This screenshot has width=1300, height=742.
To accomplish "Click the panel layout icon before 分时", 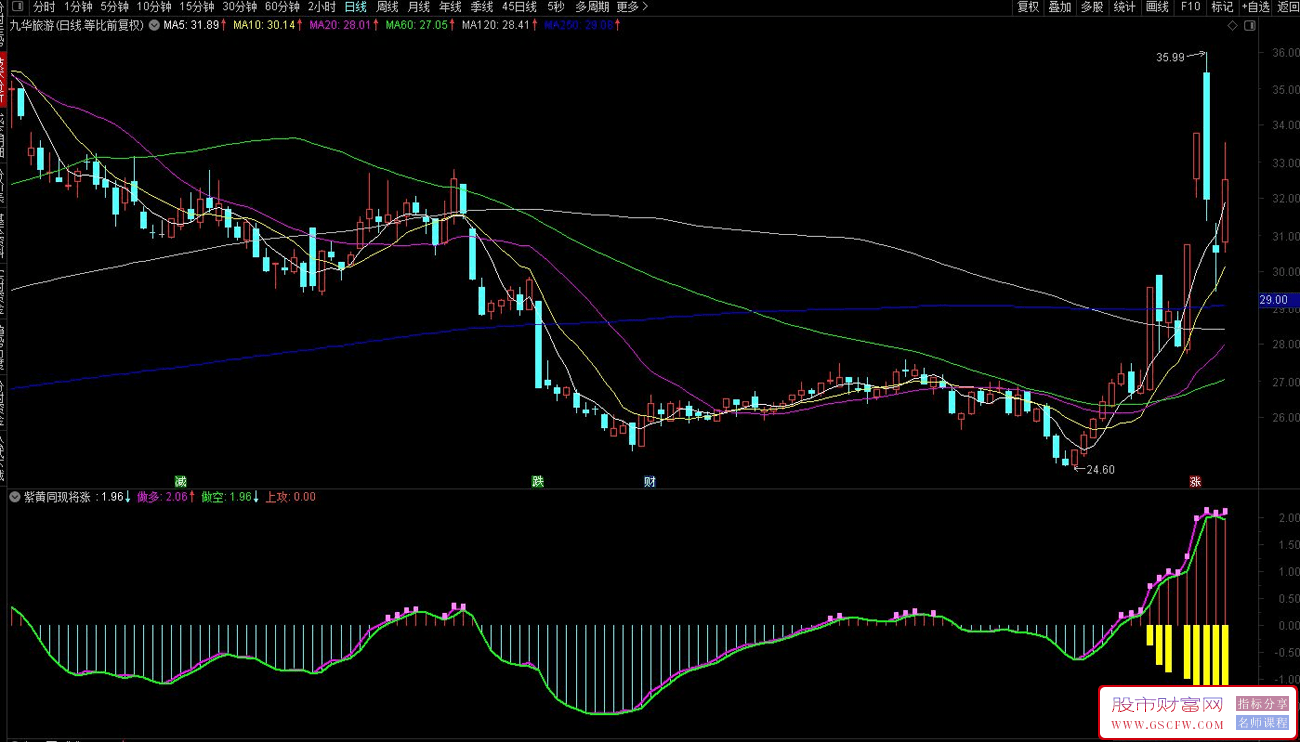I will point(18,6).
